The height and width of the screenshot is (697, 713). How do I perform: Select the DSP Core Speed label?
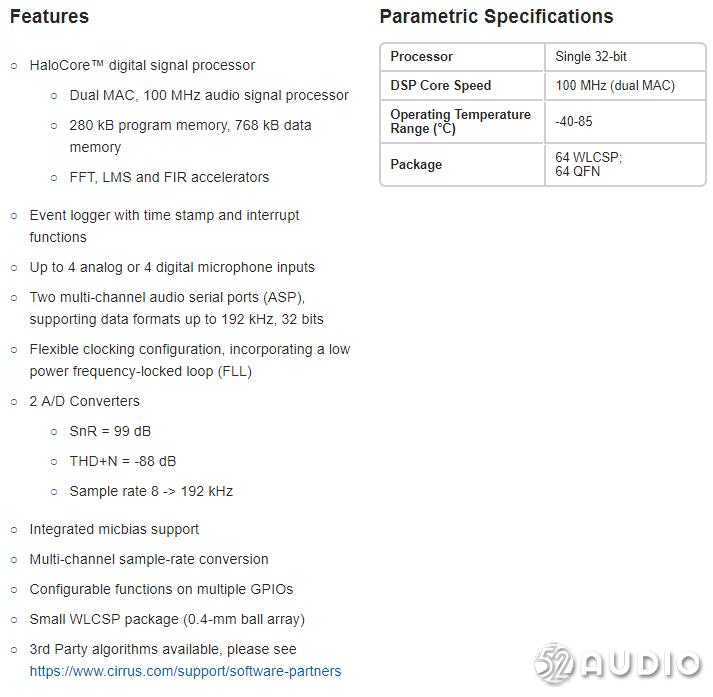pyautogui.click(x=441, y=85)
